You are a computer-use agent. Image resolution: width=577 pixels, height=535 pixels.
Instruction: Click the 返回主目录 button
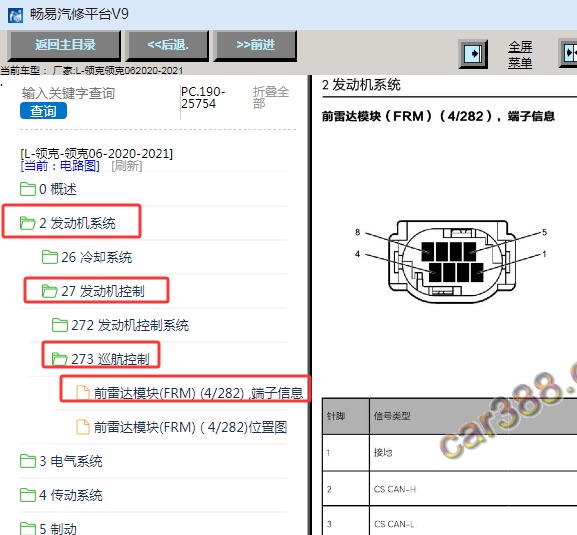pos(65,45)
